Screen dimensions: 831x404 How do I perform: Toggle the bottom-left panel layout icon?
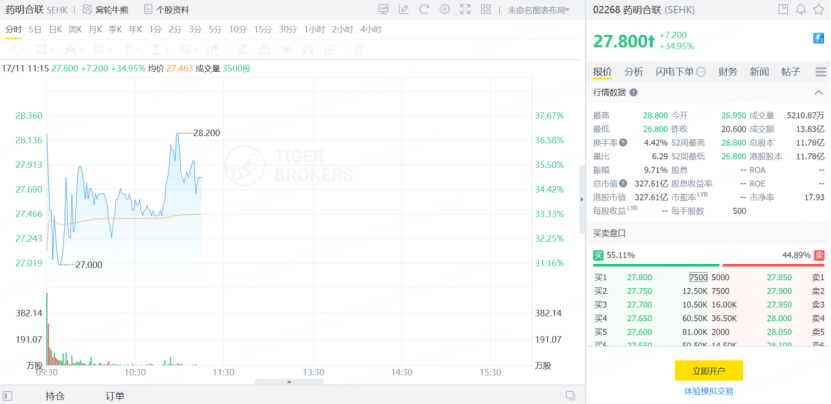pyautogui.click(x=7, y=396)
